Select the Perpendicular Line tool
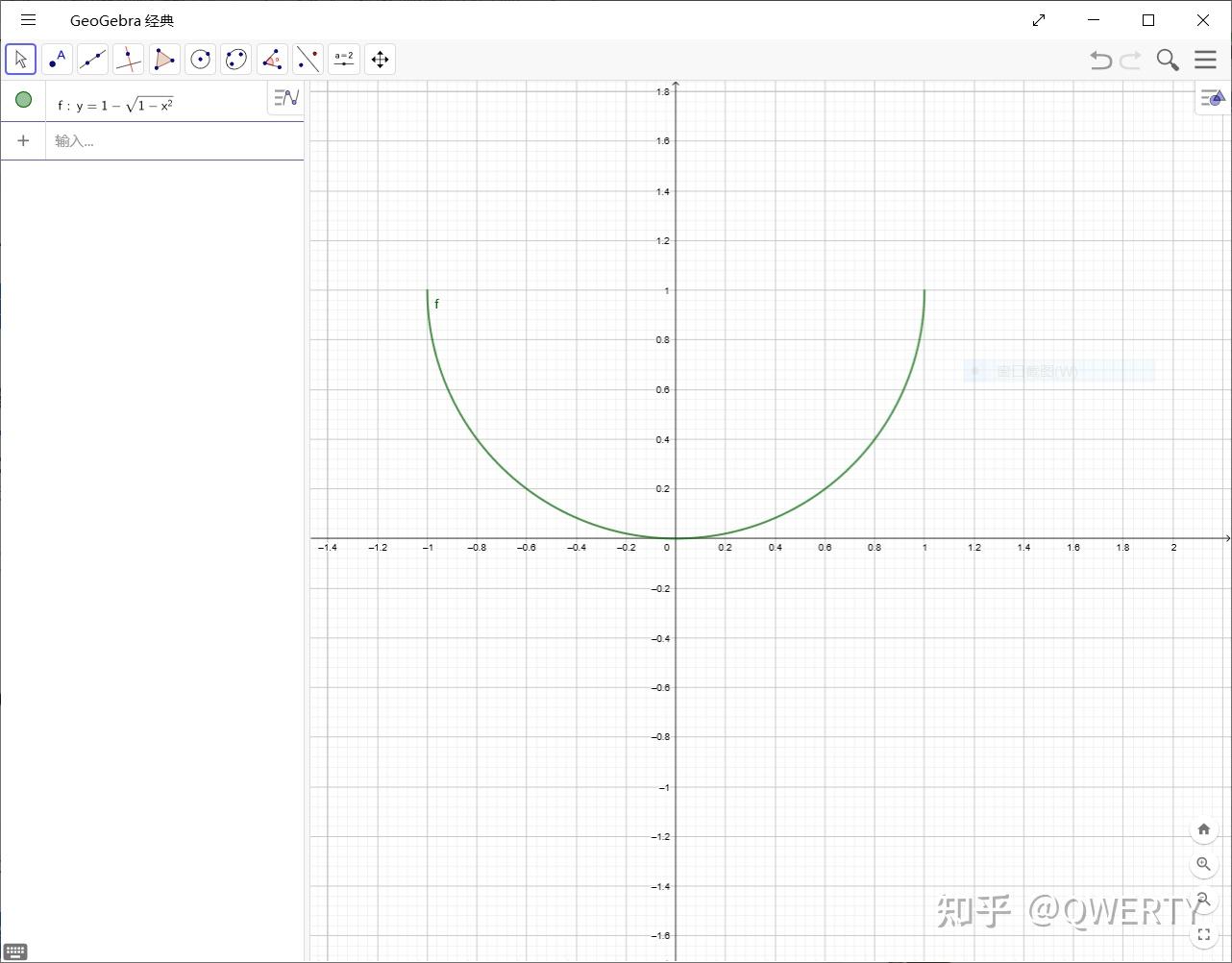Image resolution: width=1232 pixels, height=963 pixels. (129, 59)
